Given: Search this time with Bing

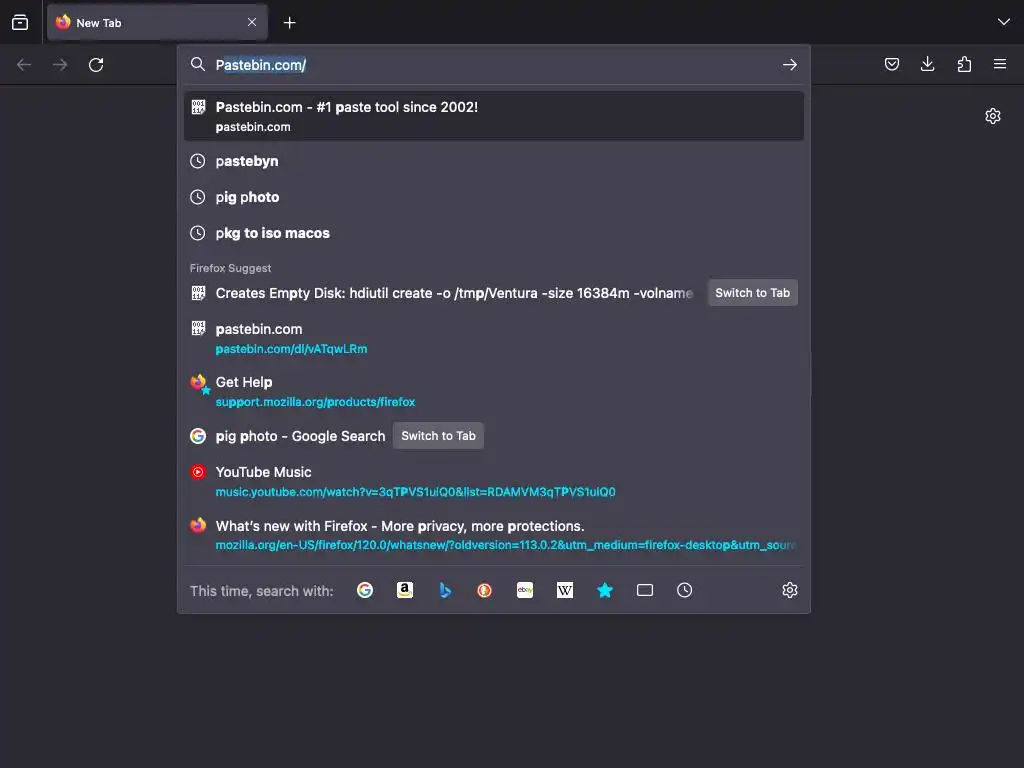Looking at the screenshot, I should 445,590.
